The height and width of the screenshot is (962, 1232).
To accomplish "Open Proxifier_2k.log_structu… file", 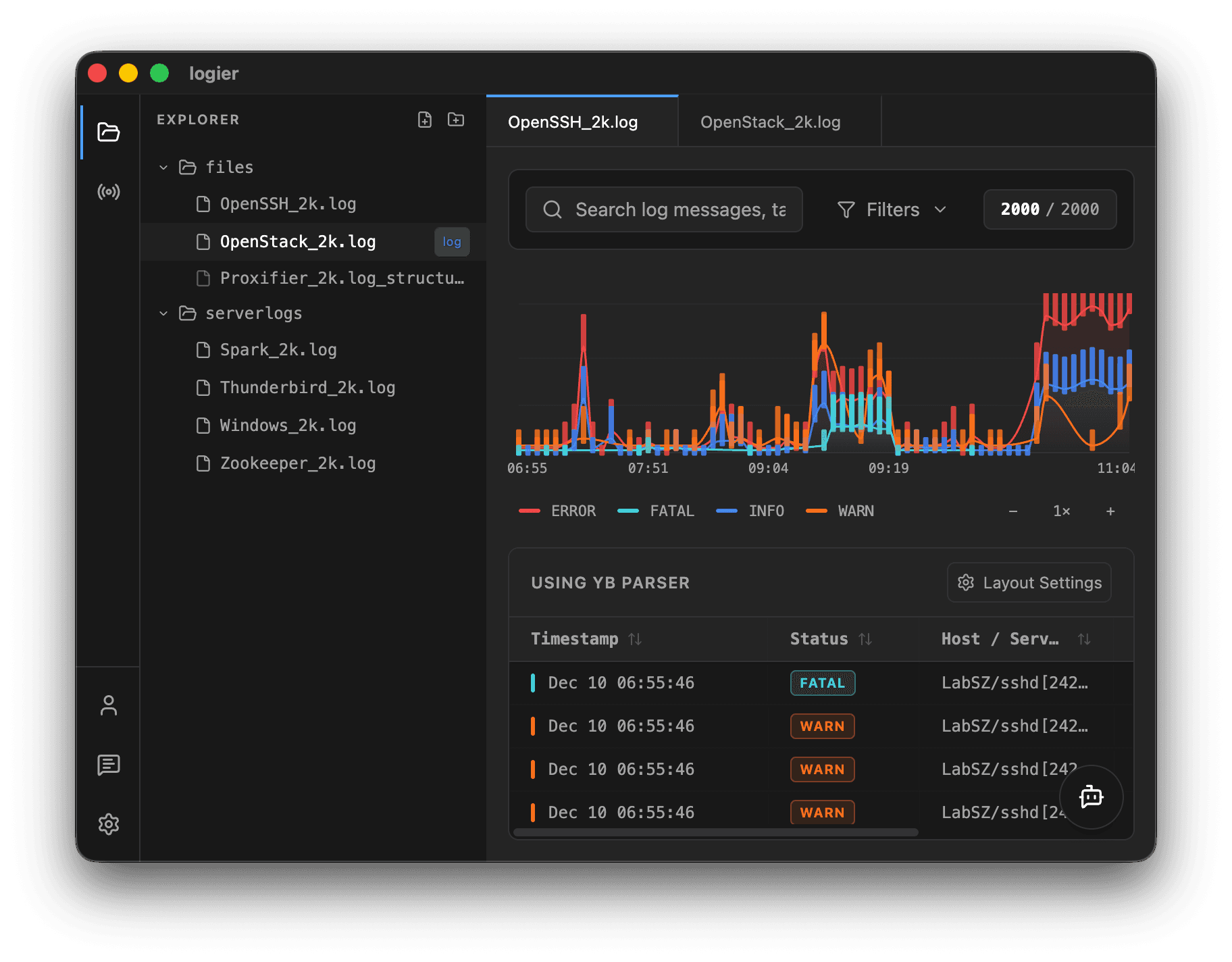I will [313, 278].
